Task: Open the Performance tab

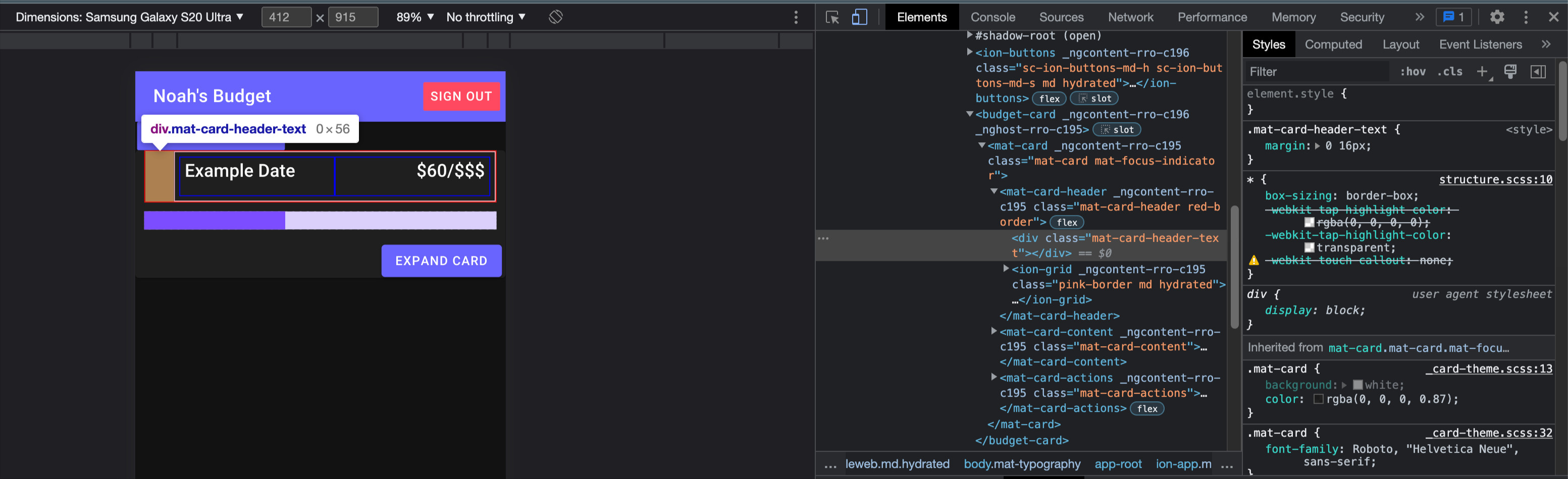Action: 1212,17
